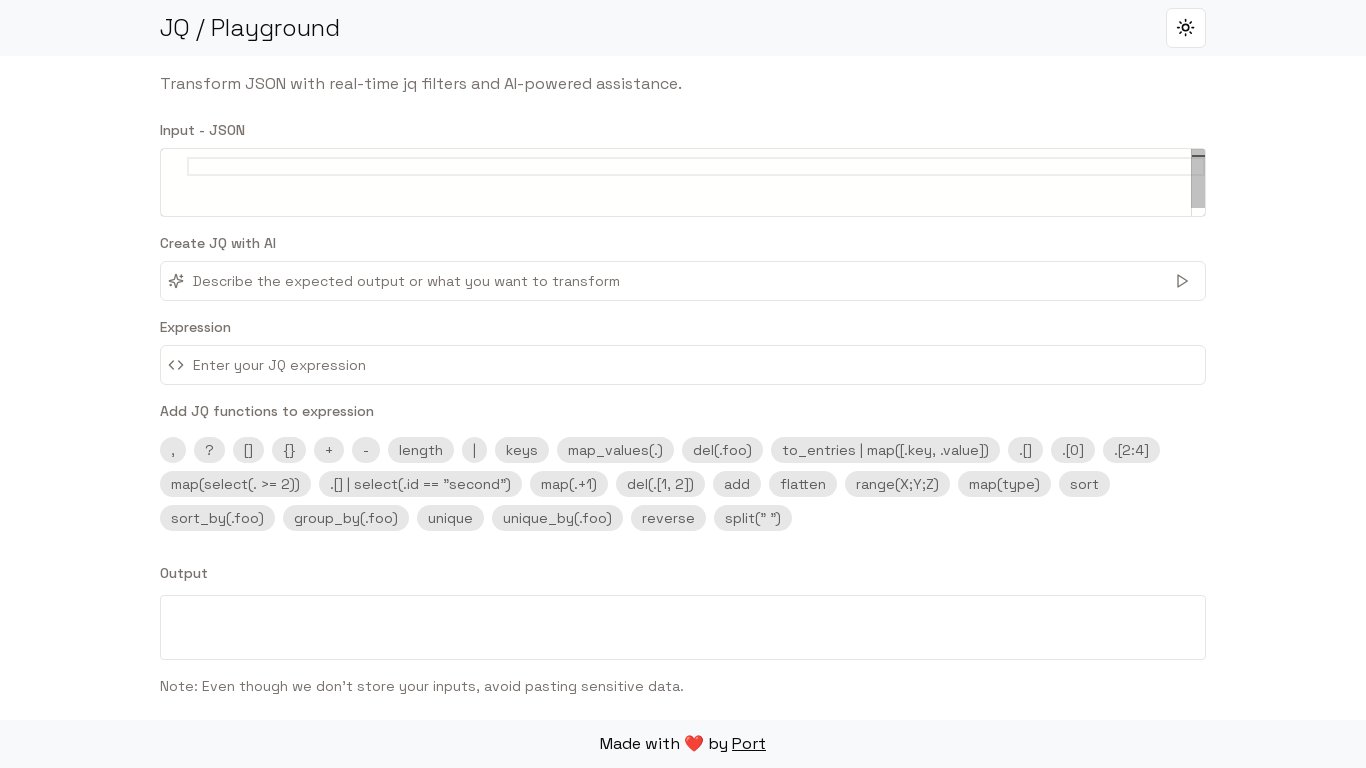This screenshot has width=1366, height=768.
Task: Add the keys function chip
Action: coord(522,450)
